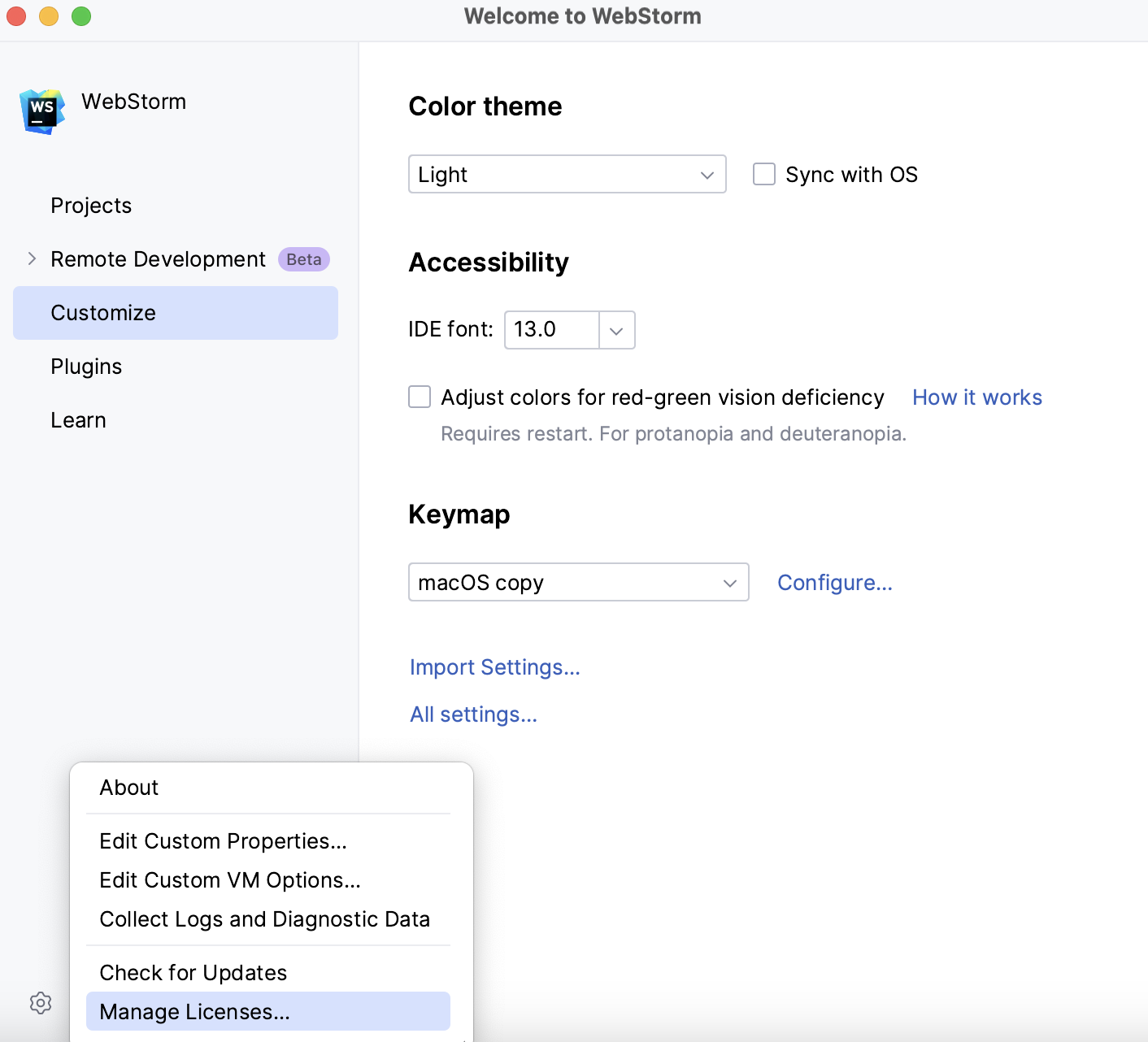The height and width of the screenshot is (1042, 1148).
Task: Click Import Settings
Action: click(494, 666)
